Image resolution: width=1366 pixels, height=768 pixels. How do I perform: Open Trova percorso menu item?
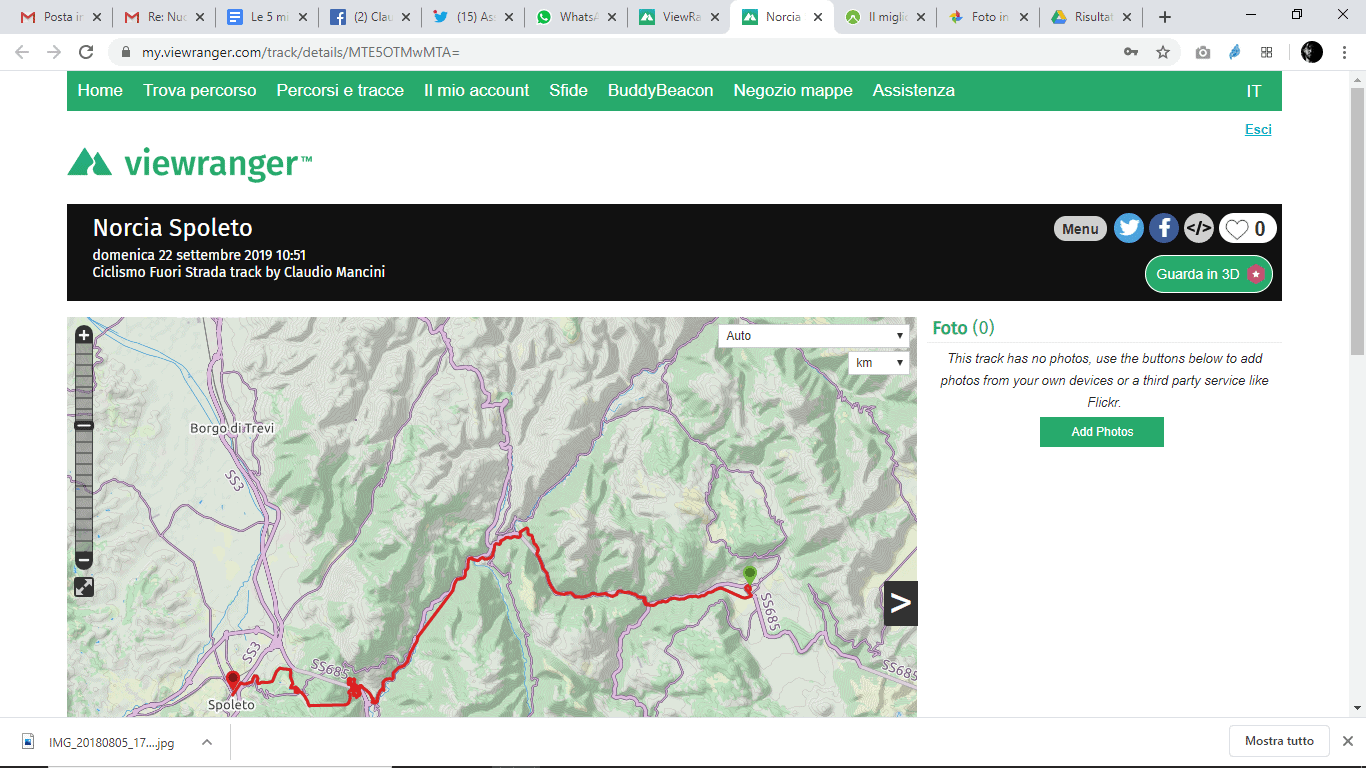tap(200, 90)
